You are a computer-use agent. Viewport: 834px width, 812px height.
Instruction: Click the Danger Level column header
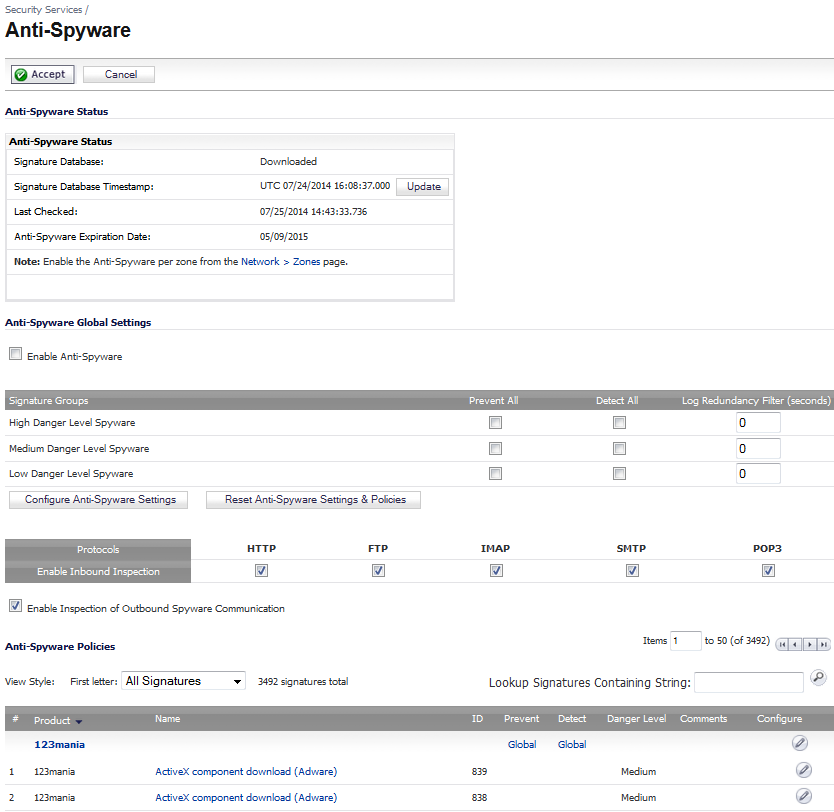tap(637, 719)
